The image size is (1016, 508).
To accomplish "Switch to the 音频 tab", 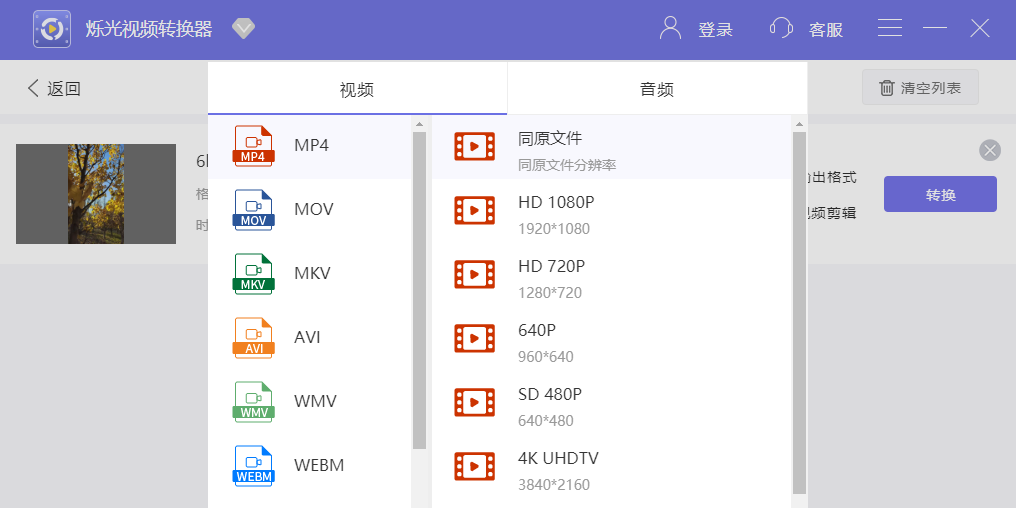I will [657, 89].
